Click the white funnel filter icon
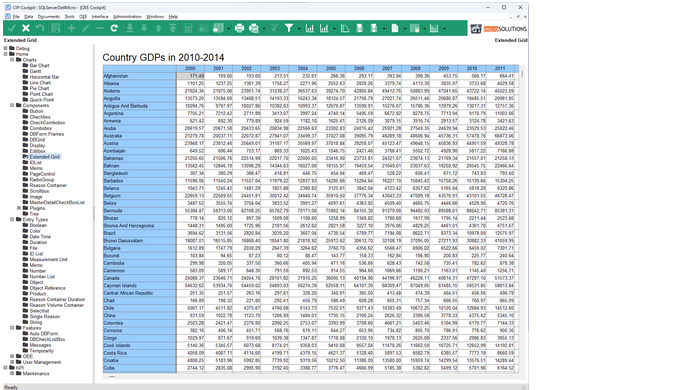Image resolution: width=680 pixels, height=390 pixels. 289,28
